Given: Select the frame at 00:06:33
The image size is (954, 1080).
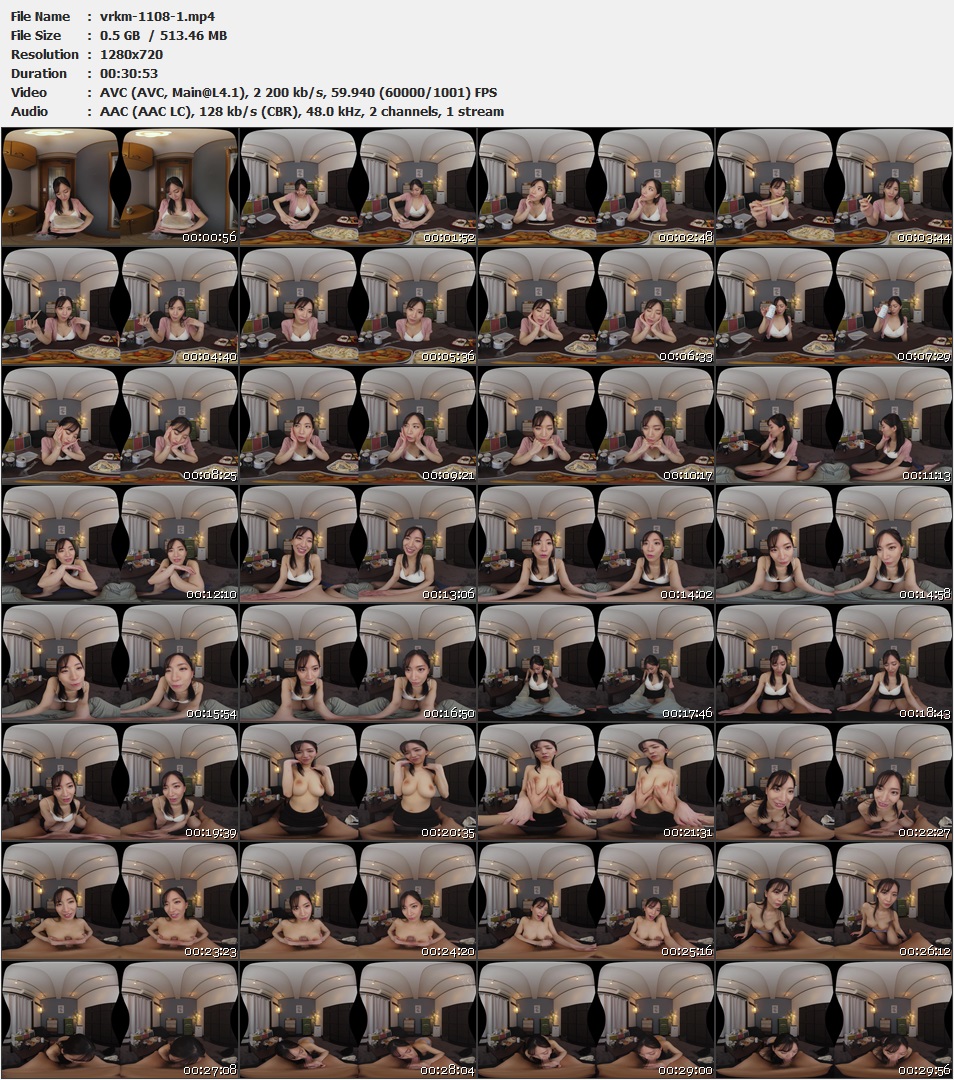Looking at the screenshot, I should [x=596, y=305].
